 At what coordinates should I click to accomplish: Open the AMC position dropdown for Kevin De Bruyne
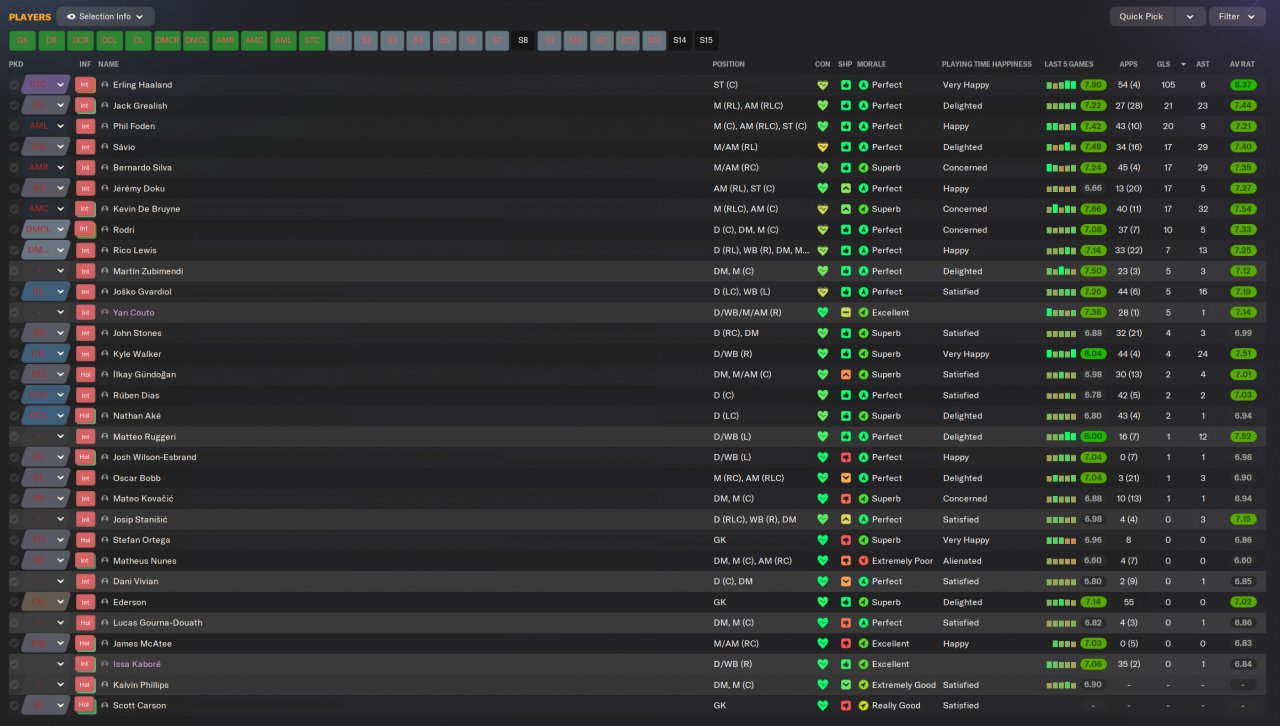click(46, 209)
